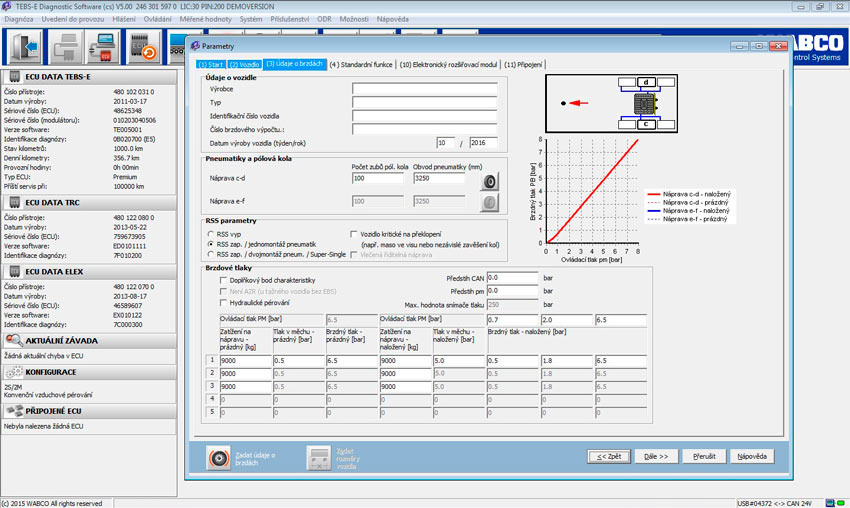Select RSS zap. / dvojmontáž pneum. Super-Single

click(x=211, y=254)
